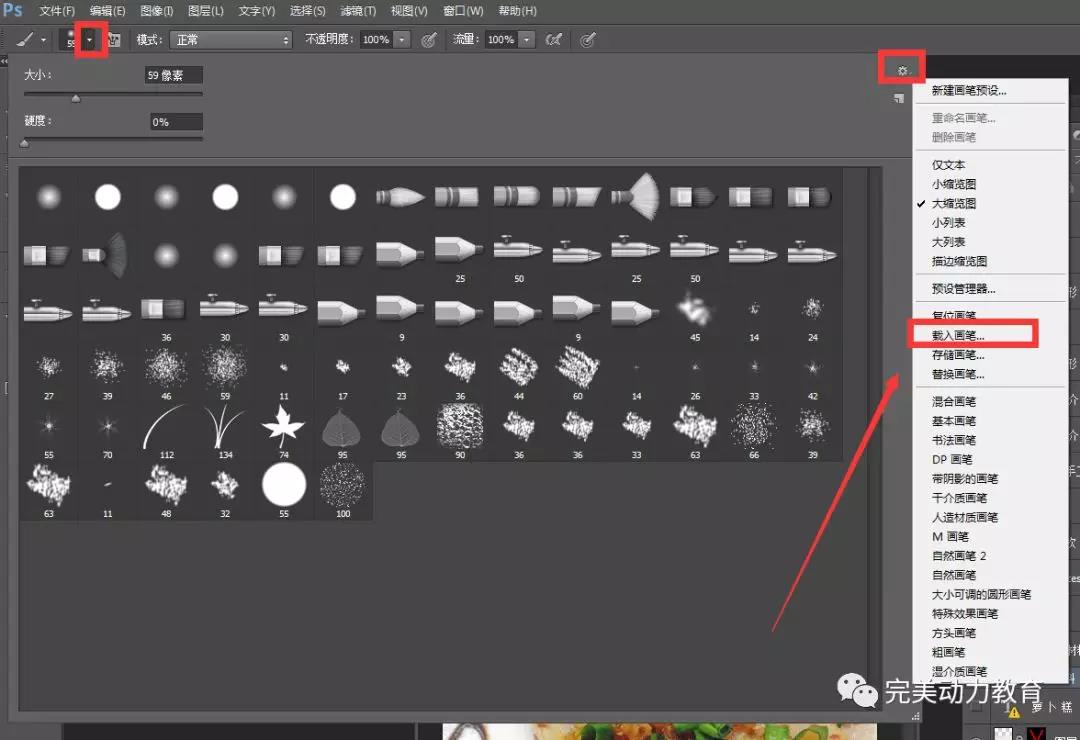This screenshot has height=740, width=1080.
Task: Click the brush size slider handle
Action: point(75,98)
